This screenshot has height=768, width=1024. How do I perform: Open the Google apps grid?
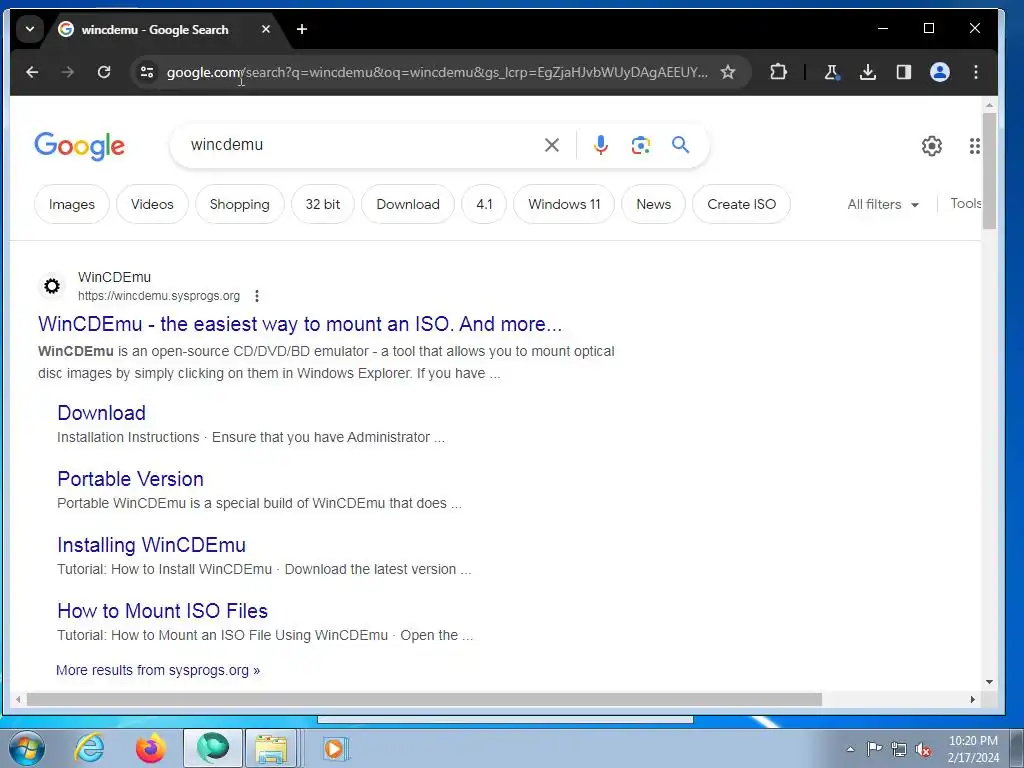(x=974, y=146)
